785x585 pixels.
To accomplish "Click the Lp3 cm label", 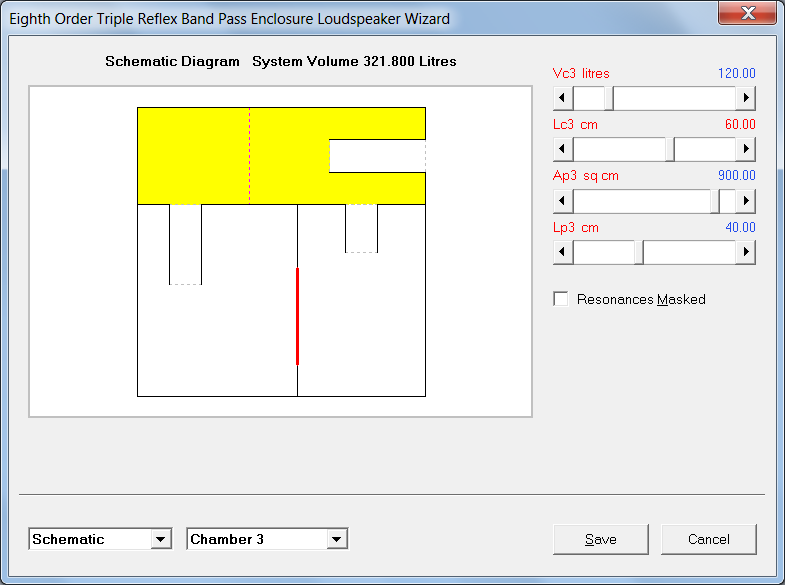I will [576, 227].
